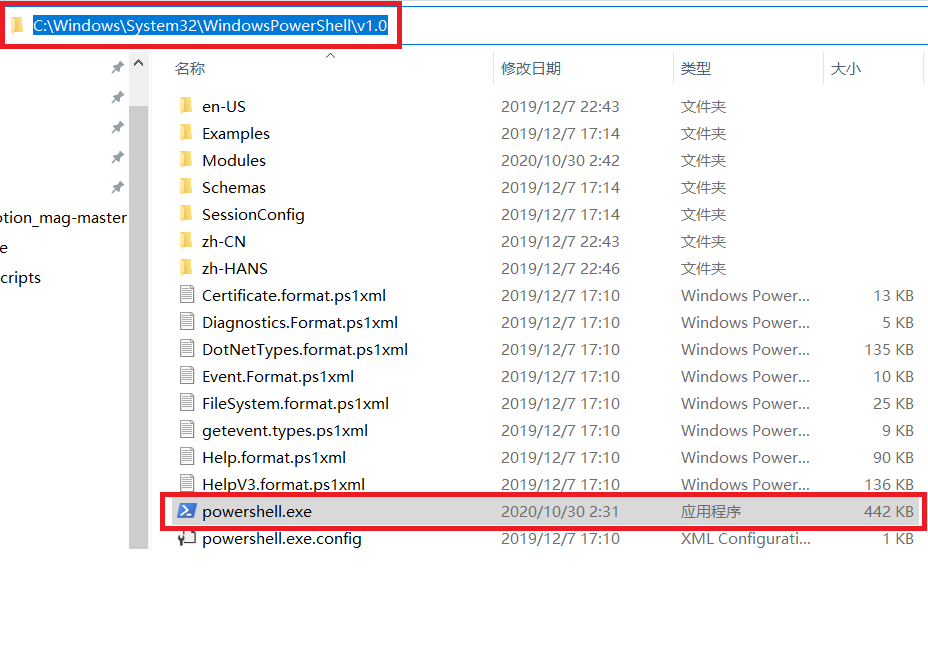Screen dimensions: 928x648
Task: Click the zh-HANS folder icon
Action: pyautogui.click(x=186, y=268)
